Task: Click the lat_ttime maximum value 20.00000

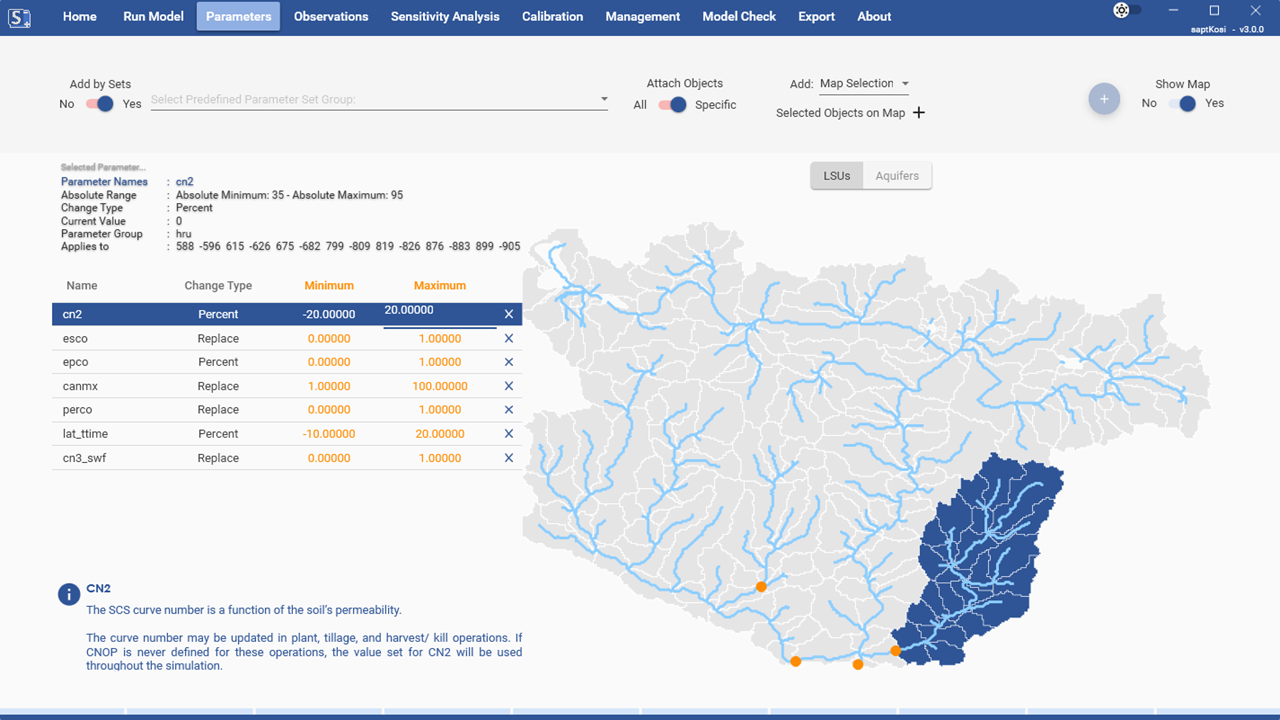Action: [x=440, y=434]
